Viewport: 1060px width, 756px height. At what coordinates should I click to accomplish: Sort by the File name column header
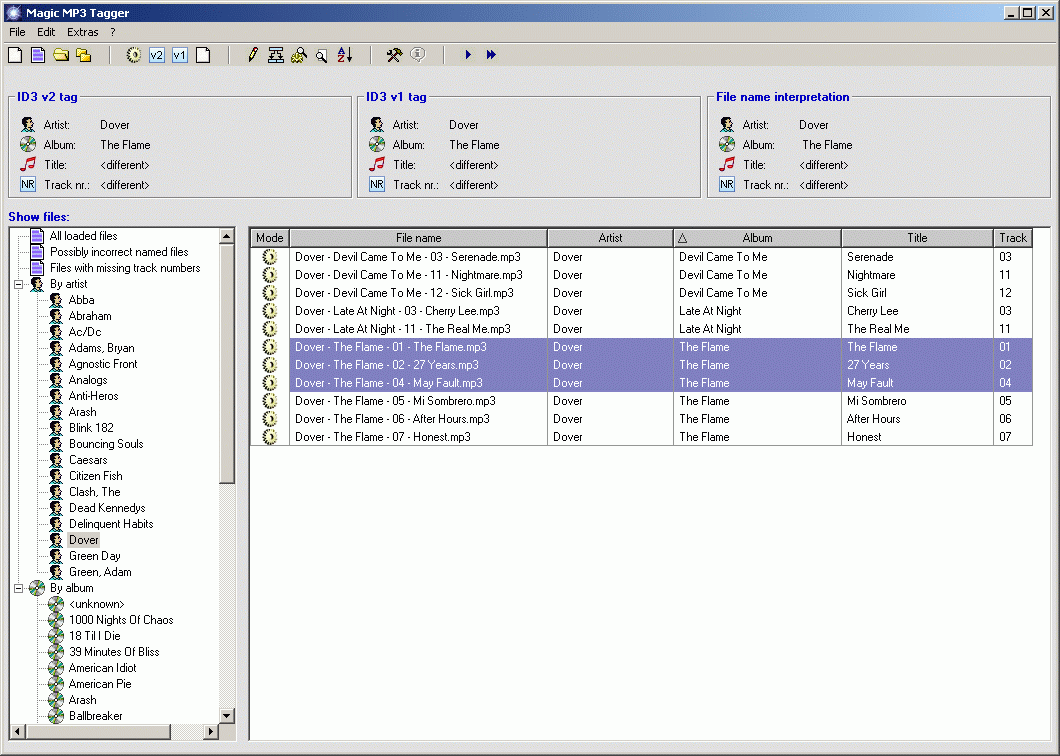(418, 238)
